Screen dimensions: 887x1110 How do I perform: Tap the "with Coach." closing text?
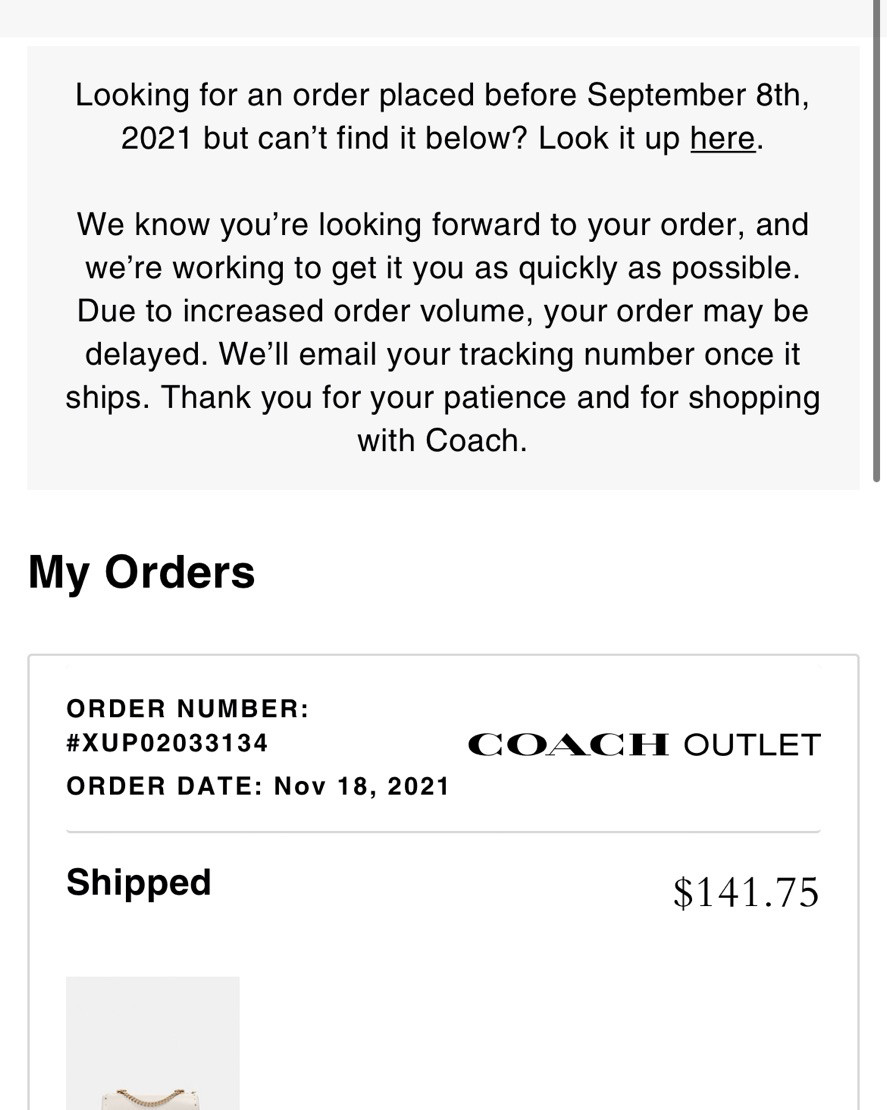click(442, 440)
